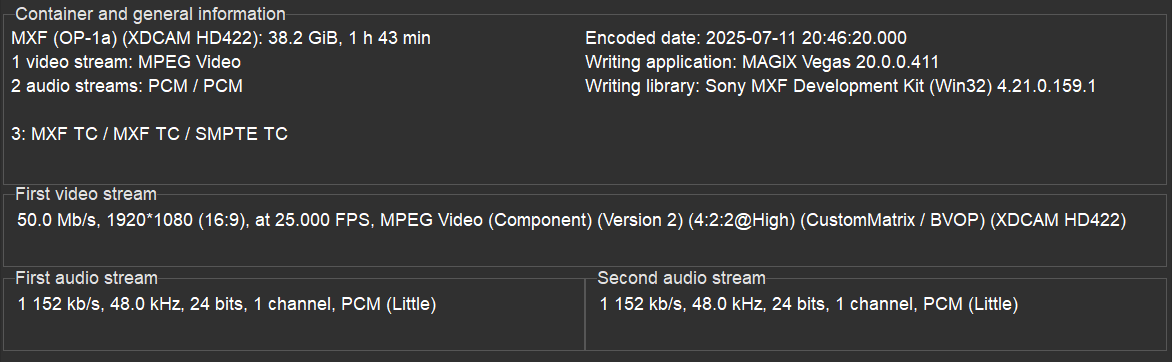Click the 'Container and general information' heading
The height and width of the screenshot is (362, 1172).
coord(150,13)
